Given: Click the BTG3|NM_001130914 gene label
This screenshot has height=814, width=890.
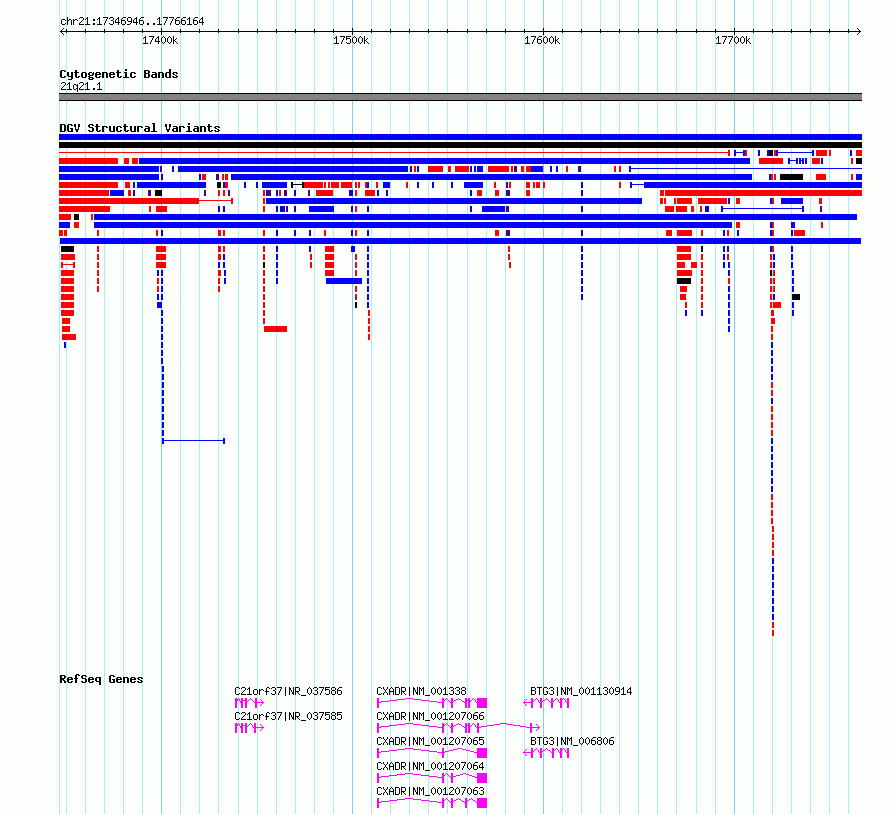Looking at the screenshot, I should 581,691.
